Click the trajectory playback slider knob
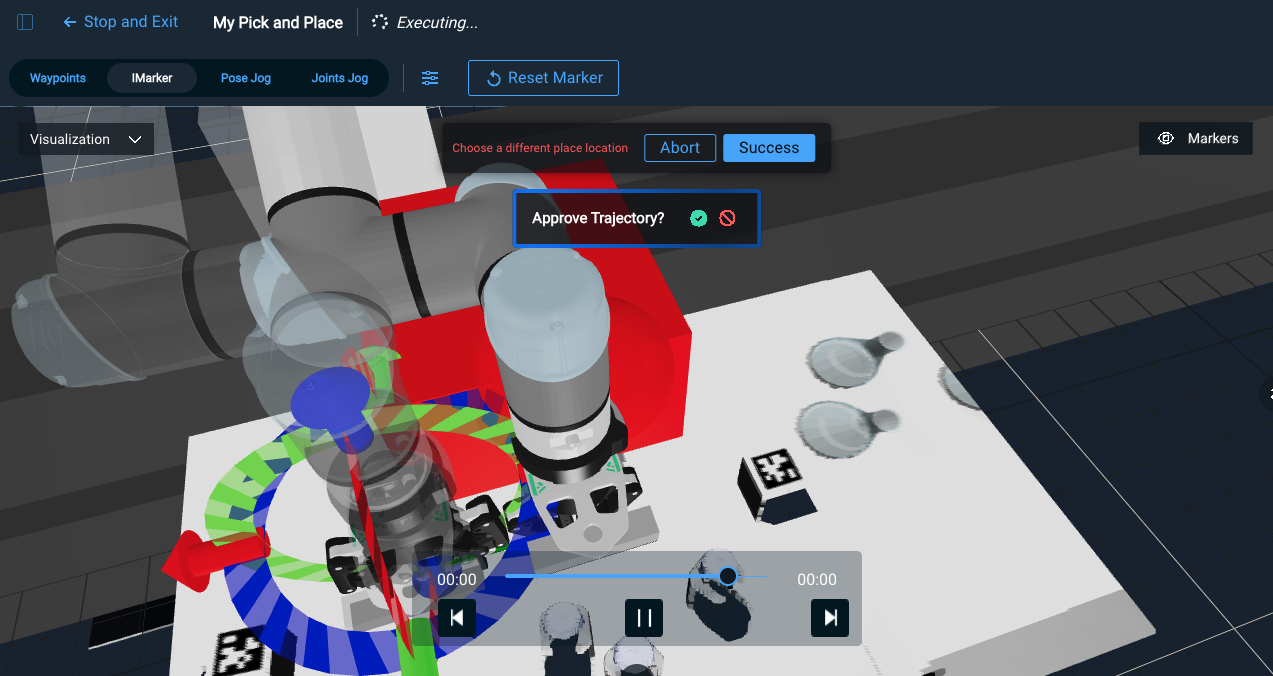This screenshot has height=676, width=1273. [x=728, y=576]
